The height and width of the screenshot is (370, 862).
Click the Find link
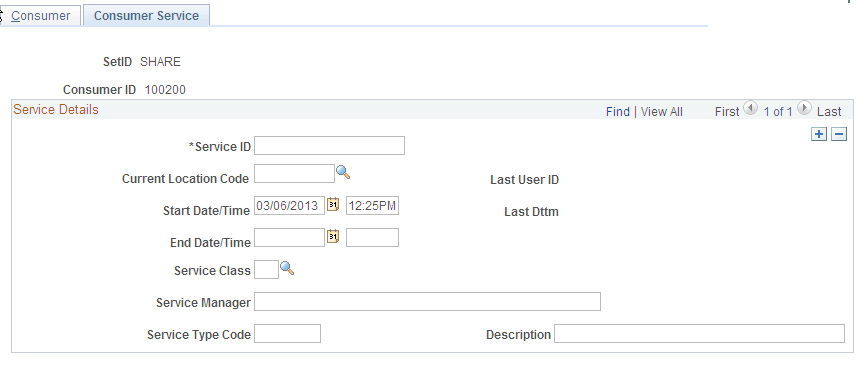click(x=617, y=112)
